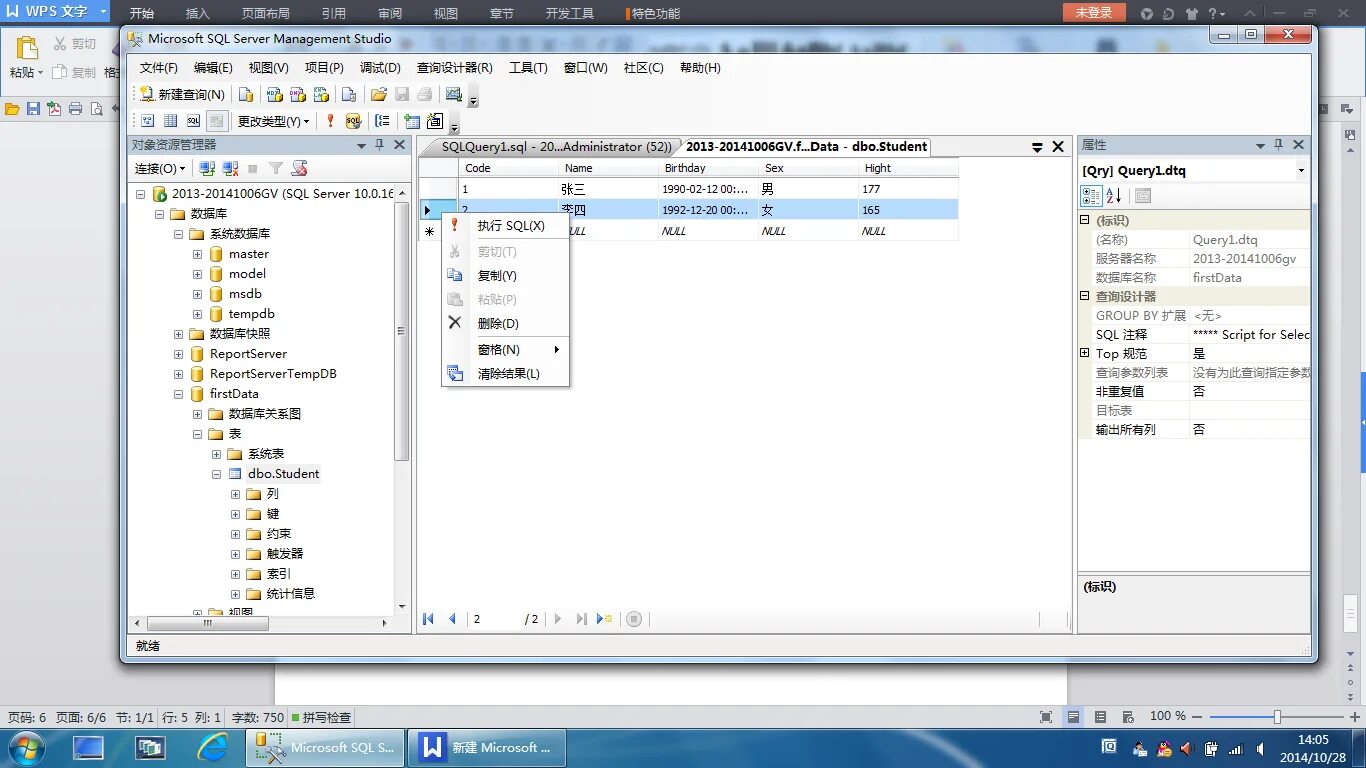Collapse the 2013-20141006GV server node
This screenshot has width=1366, height=768.
tap(140, 194)
